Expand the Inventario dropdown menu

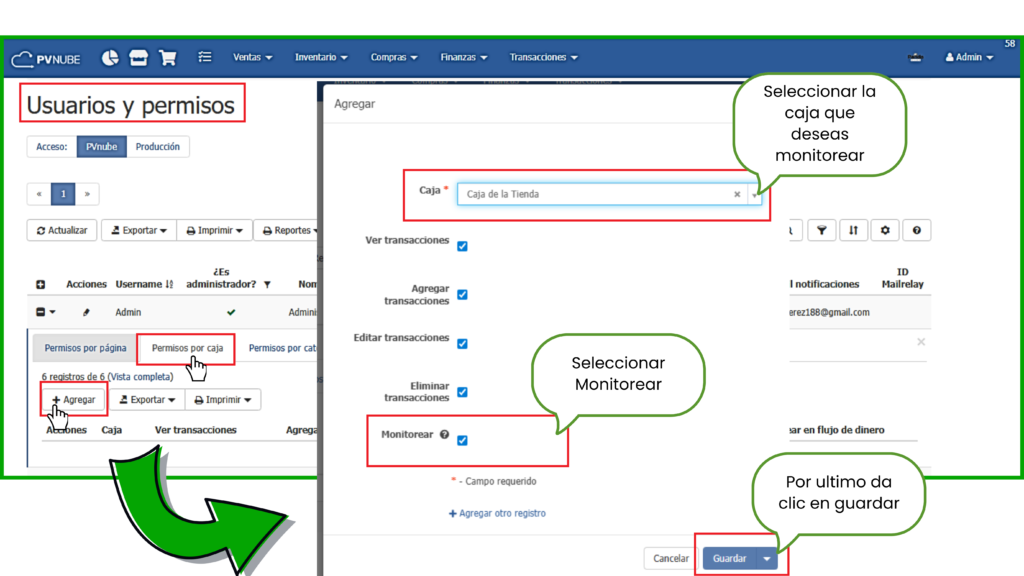321,58
